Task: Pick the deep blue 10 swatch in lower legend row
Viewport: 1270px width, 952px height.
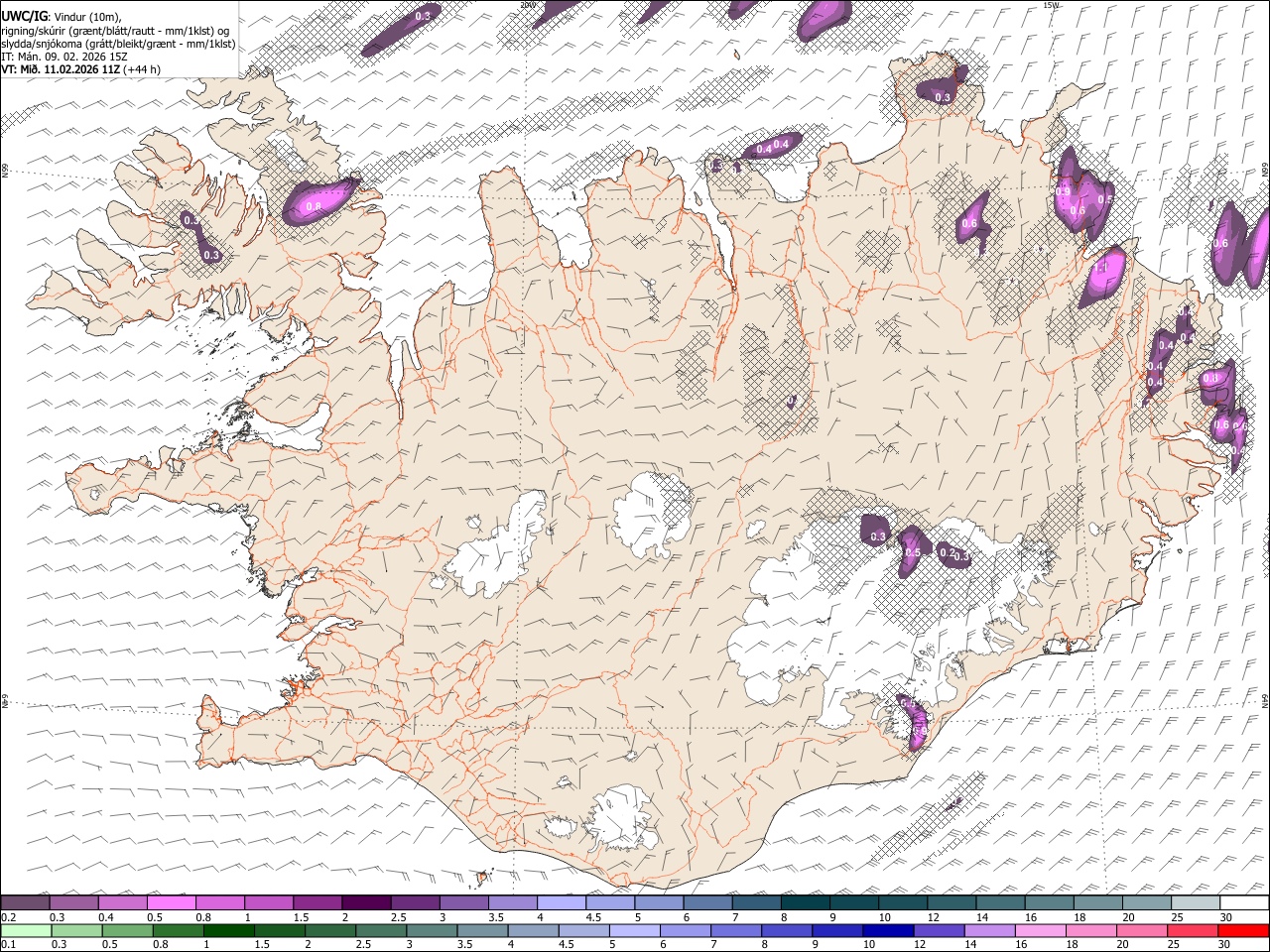Action: pos(887,930)
